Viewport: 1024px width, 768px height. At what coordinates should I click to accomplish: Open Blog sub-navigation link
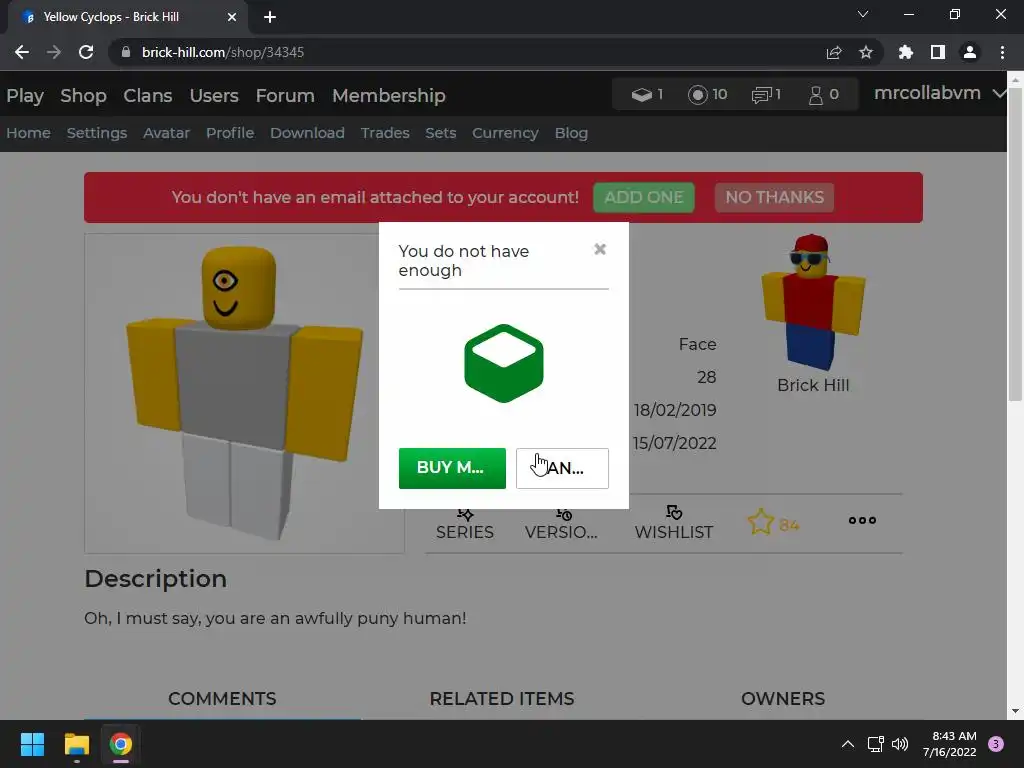(x=571, y=133)
